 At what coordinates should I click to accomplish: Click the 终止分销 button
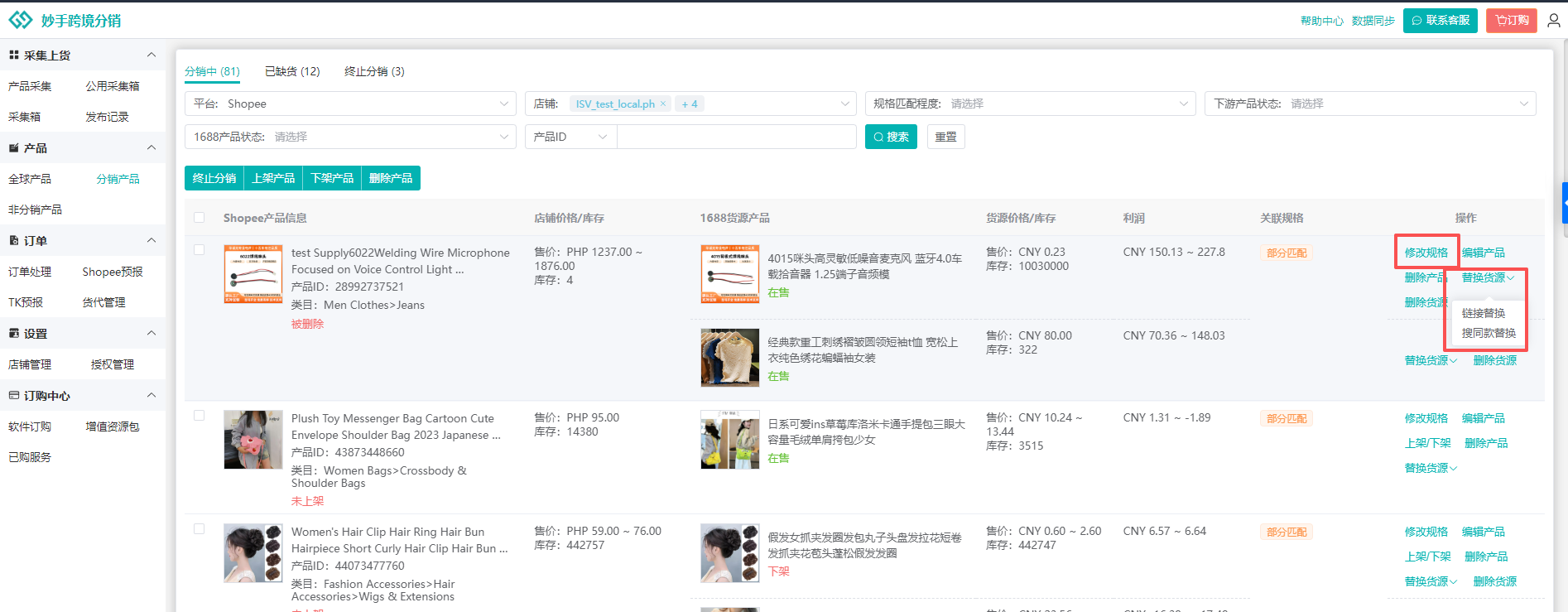214,178
